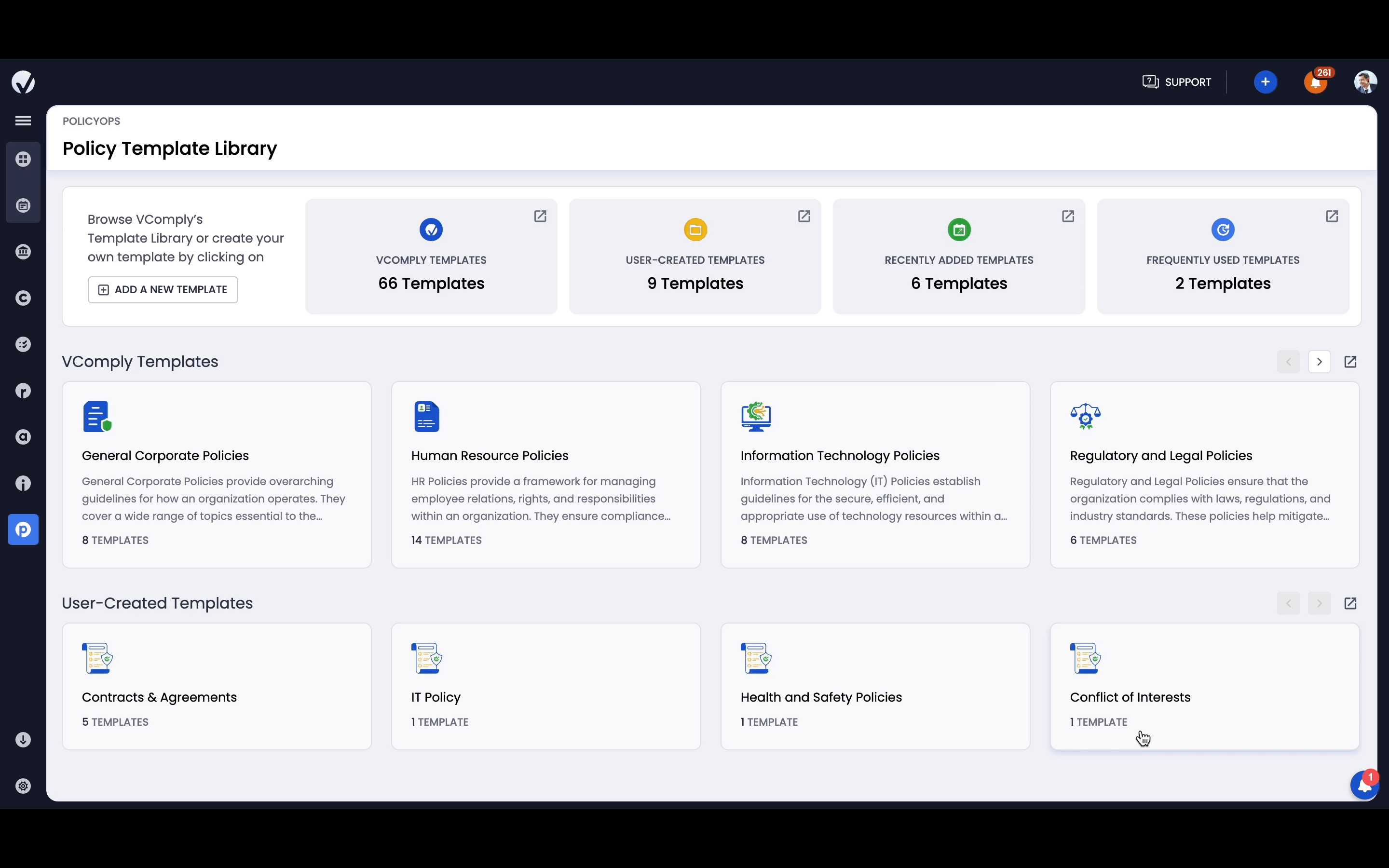This screenshot has height=868, width=1389.
Task: Click next arrow in VComply Templates section
Action: [1319, 362]
